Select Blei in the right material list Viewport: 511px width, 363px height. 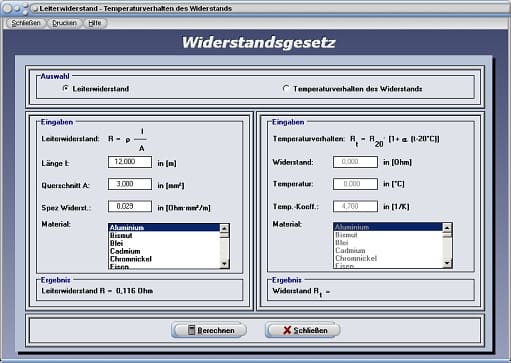(388, 243)
